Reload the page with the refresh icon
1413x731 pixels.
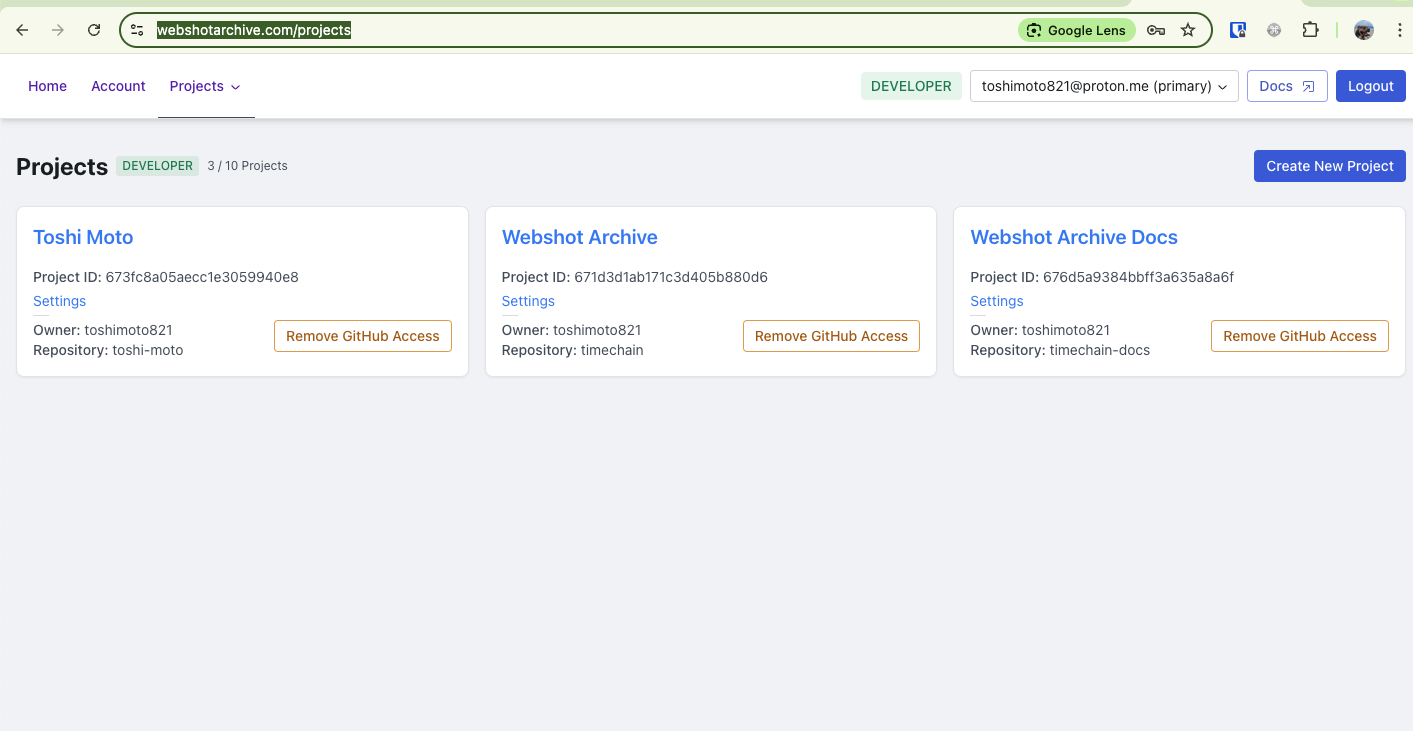(x=94, y=30)
